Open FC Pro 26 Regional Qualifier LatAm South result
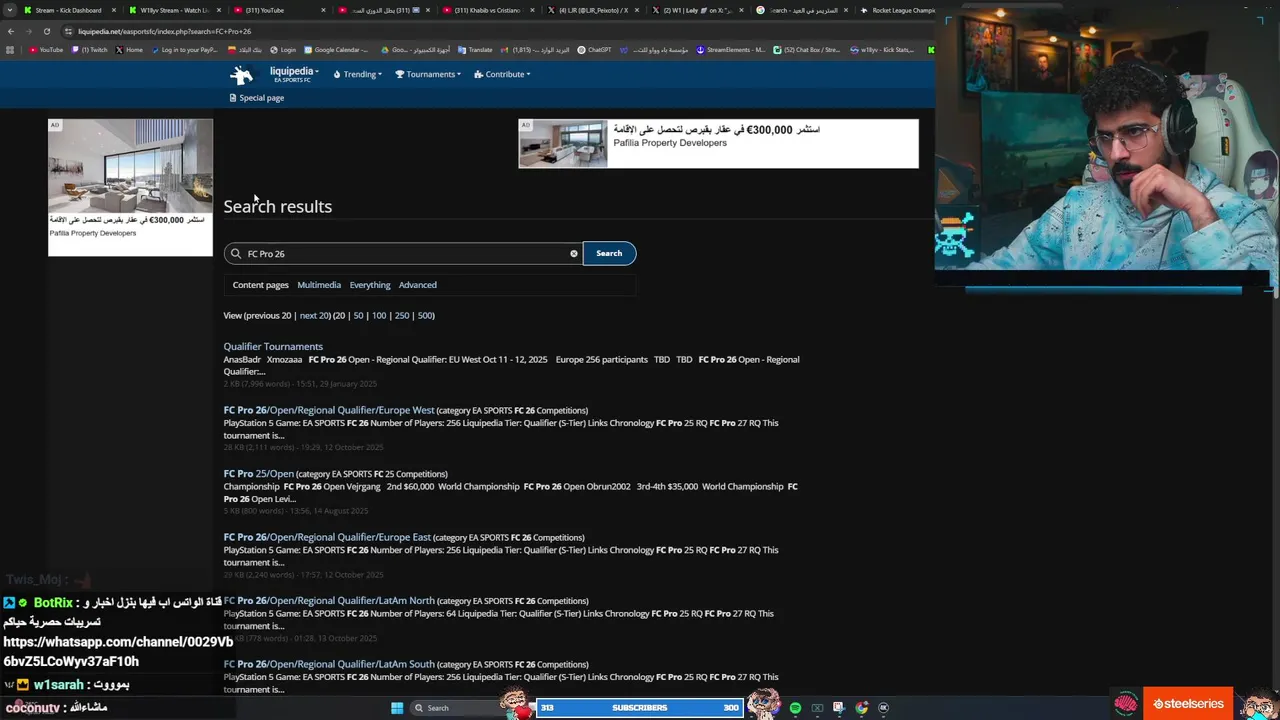 (x=329, y=664)
